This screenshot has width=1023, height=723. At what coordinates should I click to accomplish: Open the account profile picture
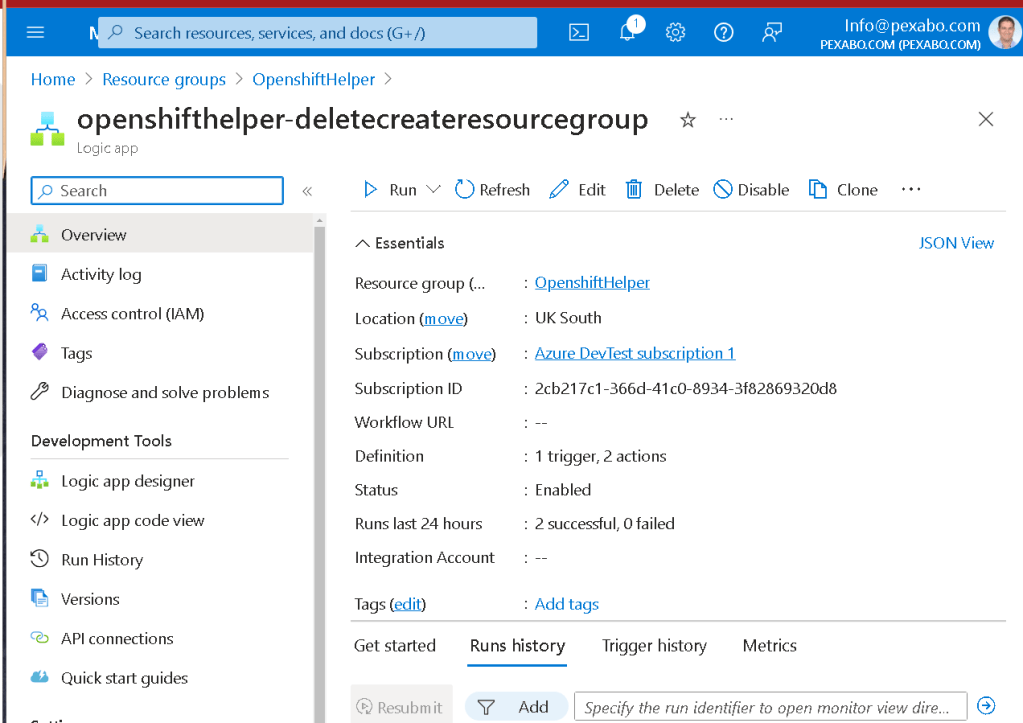pos(1003,33)
